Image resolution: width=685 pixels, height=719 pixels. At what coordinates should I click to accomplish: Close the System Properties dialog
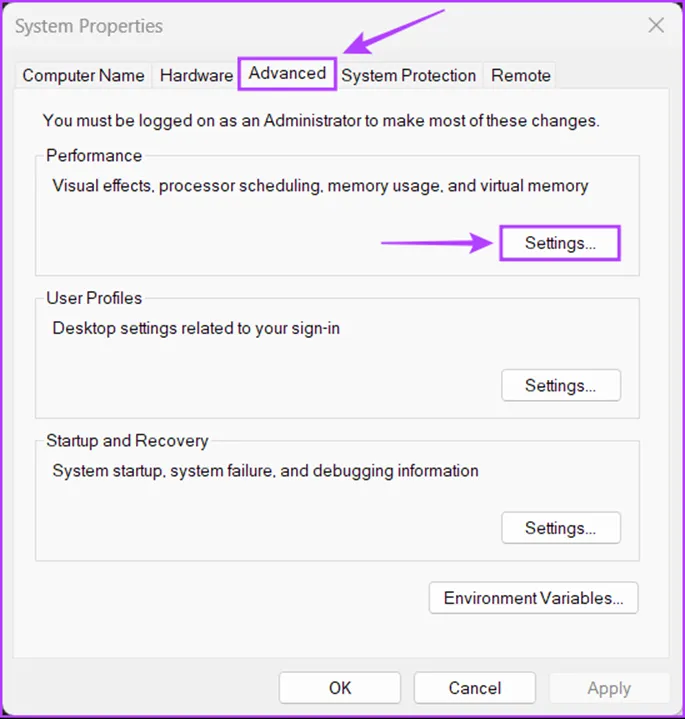pyautogui.click(x=656, y=26)
